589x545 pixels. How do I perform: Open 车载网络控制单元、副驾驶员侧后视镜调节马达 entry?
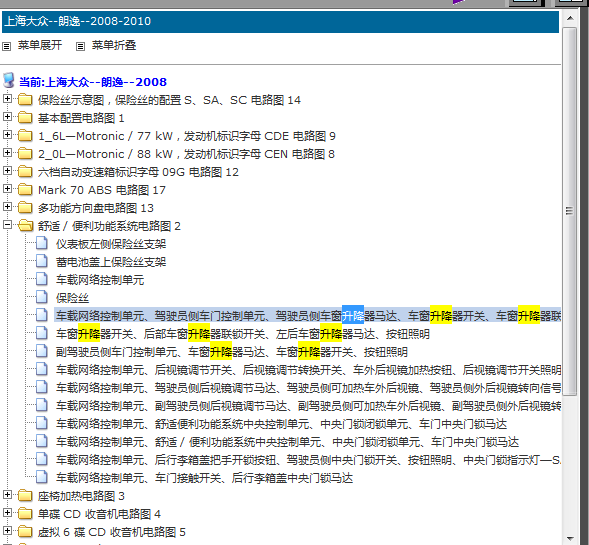click(308, 406)
